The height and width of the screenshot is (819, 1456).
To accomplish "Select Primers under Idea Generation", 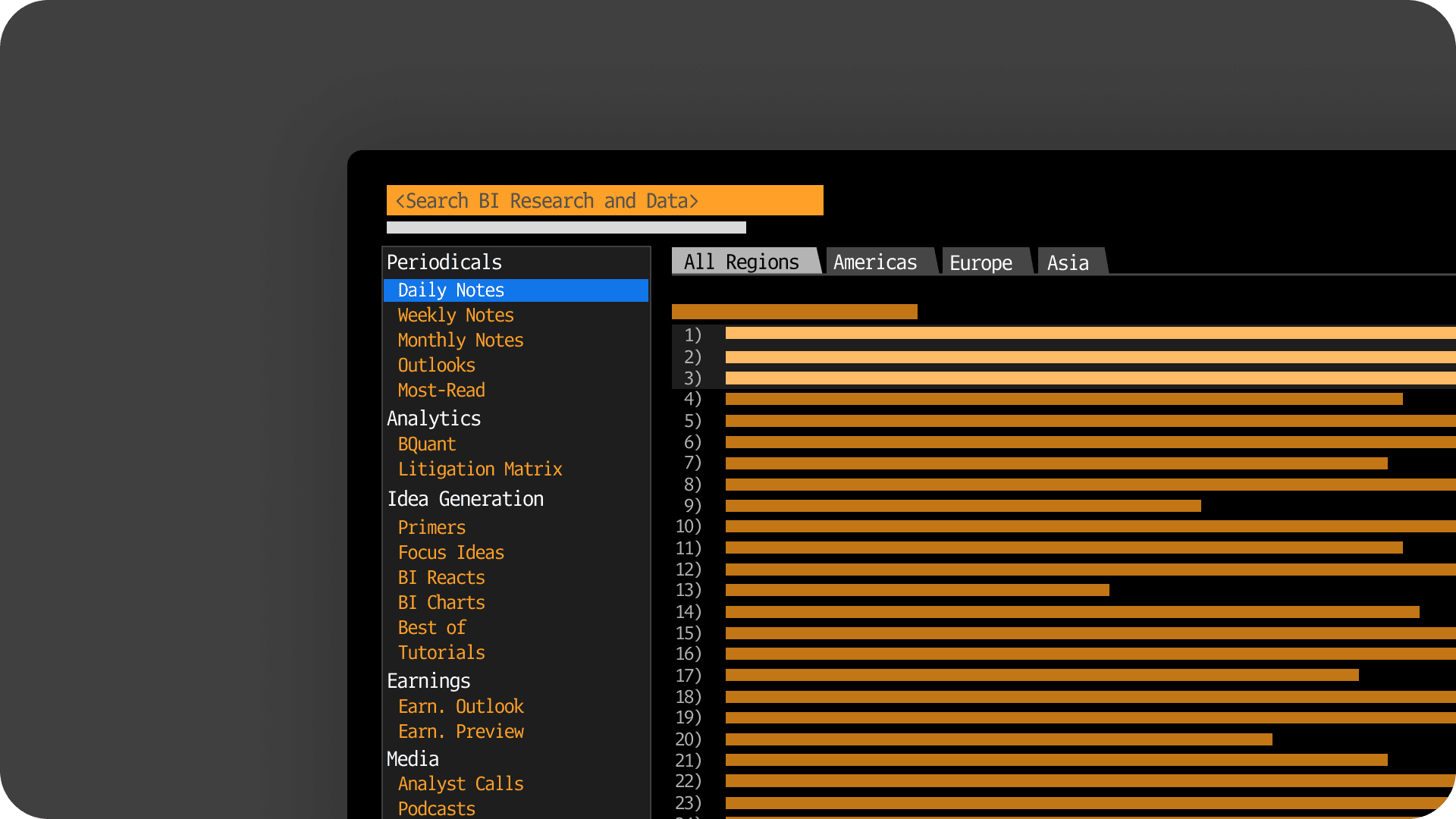I will 431,527.
